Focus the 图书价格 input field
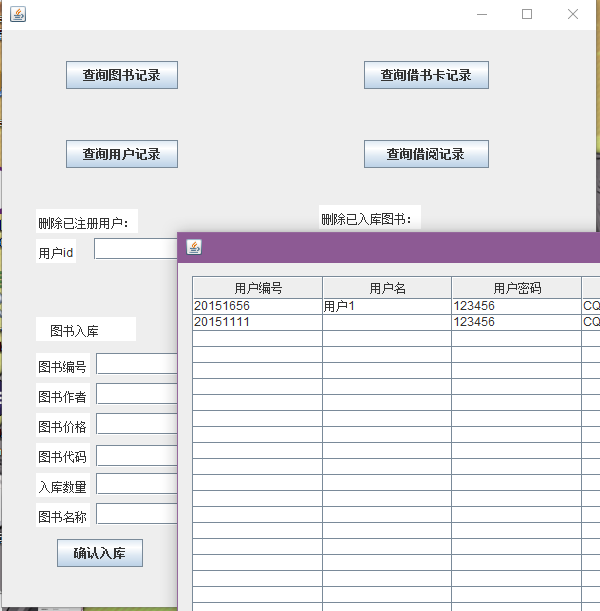 pos(137,424)
